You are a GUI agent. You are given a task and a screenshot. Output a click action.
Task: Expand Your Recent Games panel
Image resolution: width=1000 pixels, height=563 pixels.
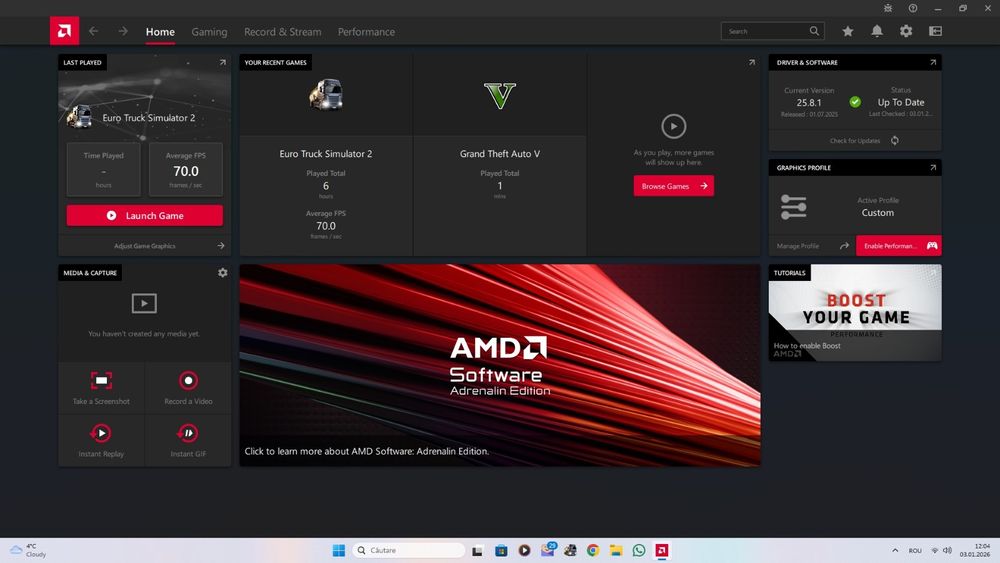point(752,62)
